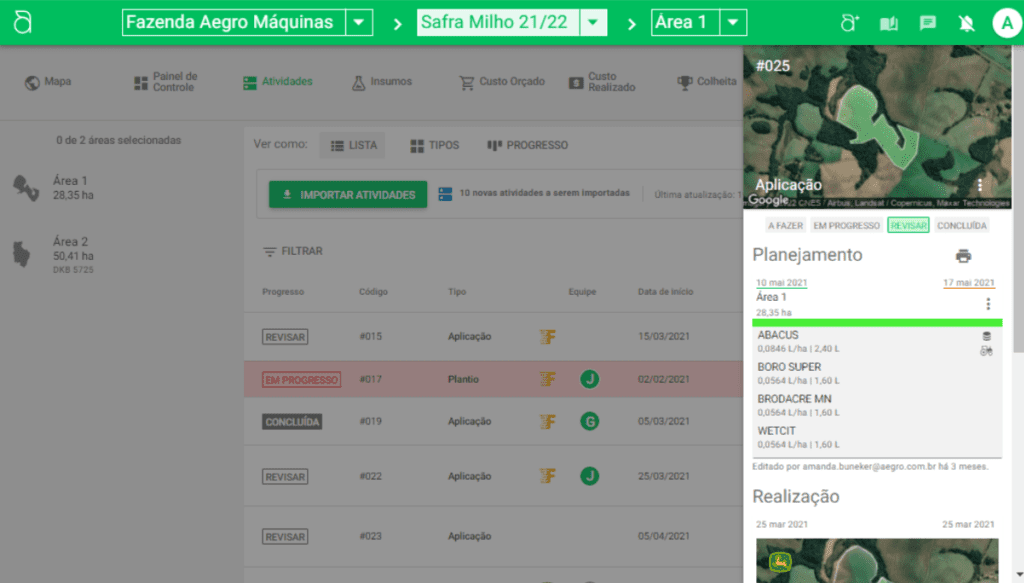The height and width of the screenshot is (583, 1024).
Task: Unmute the notifications bell
Action: (966, 22)
